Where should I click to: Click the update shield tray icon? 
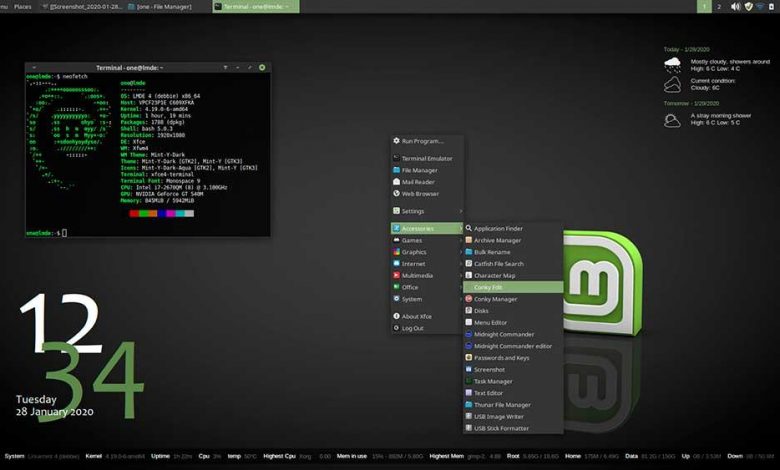click(x=748, y=6)
